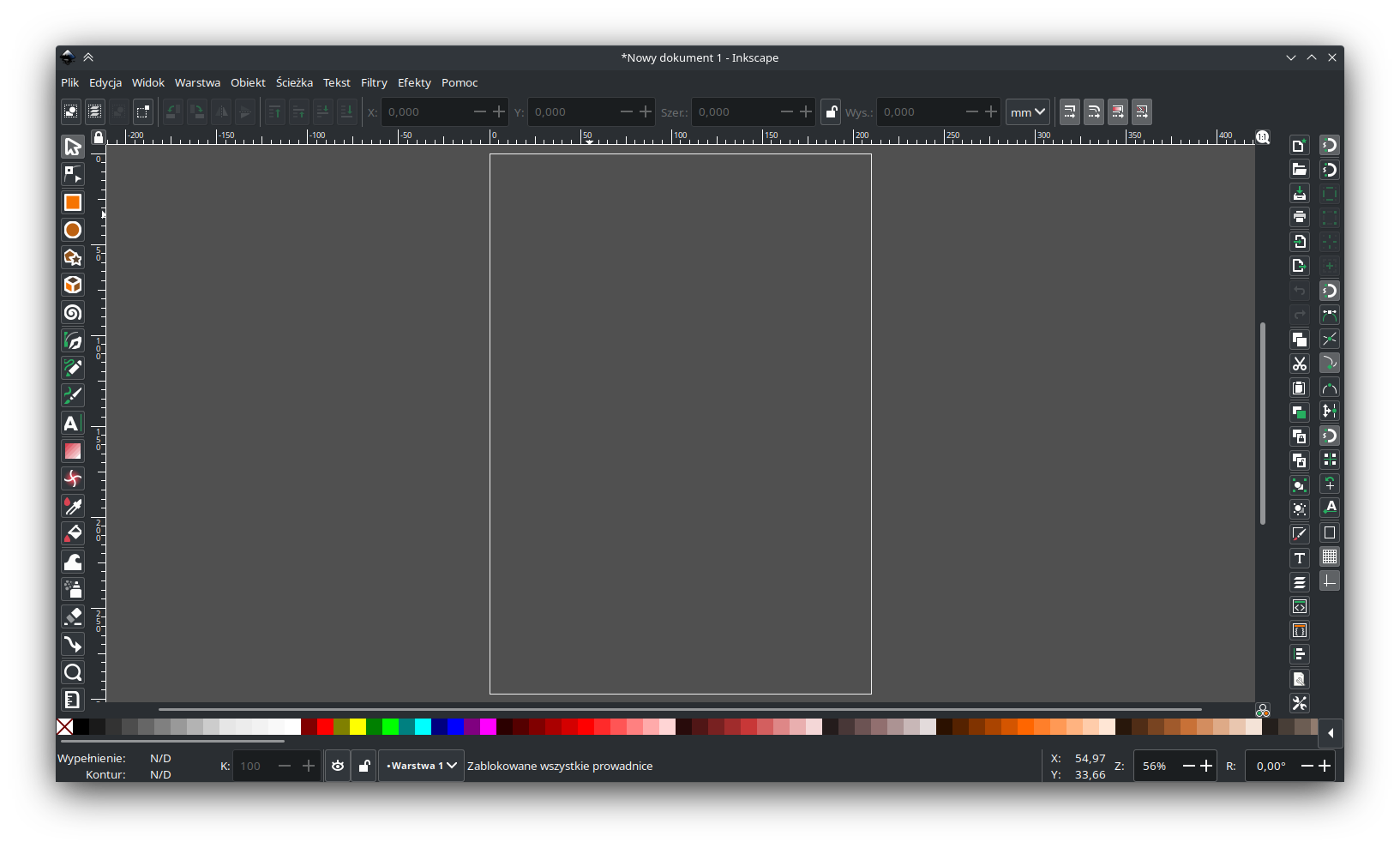Screen dimensions: 1400x848
Task: Toggle width and height ratio lock
Action: (x=831, y=112)
